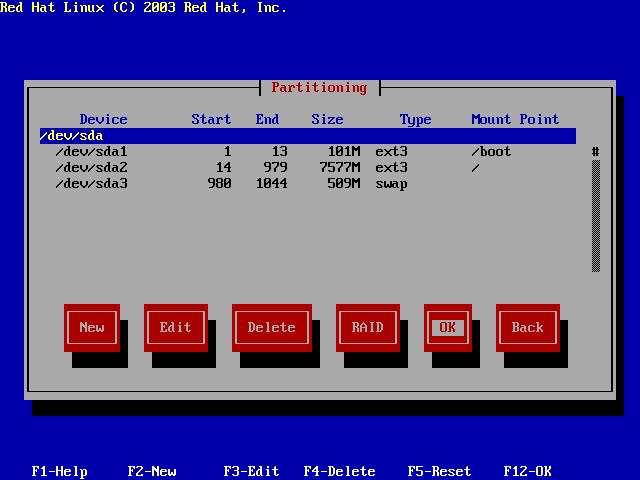Confirm partitioning with OK button

tap(447, 327)
